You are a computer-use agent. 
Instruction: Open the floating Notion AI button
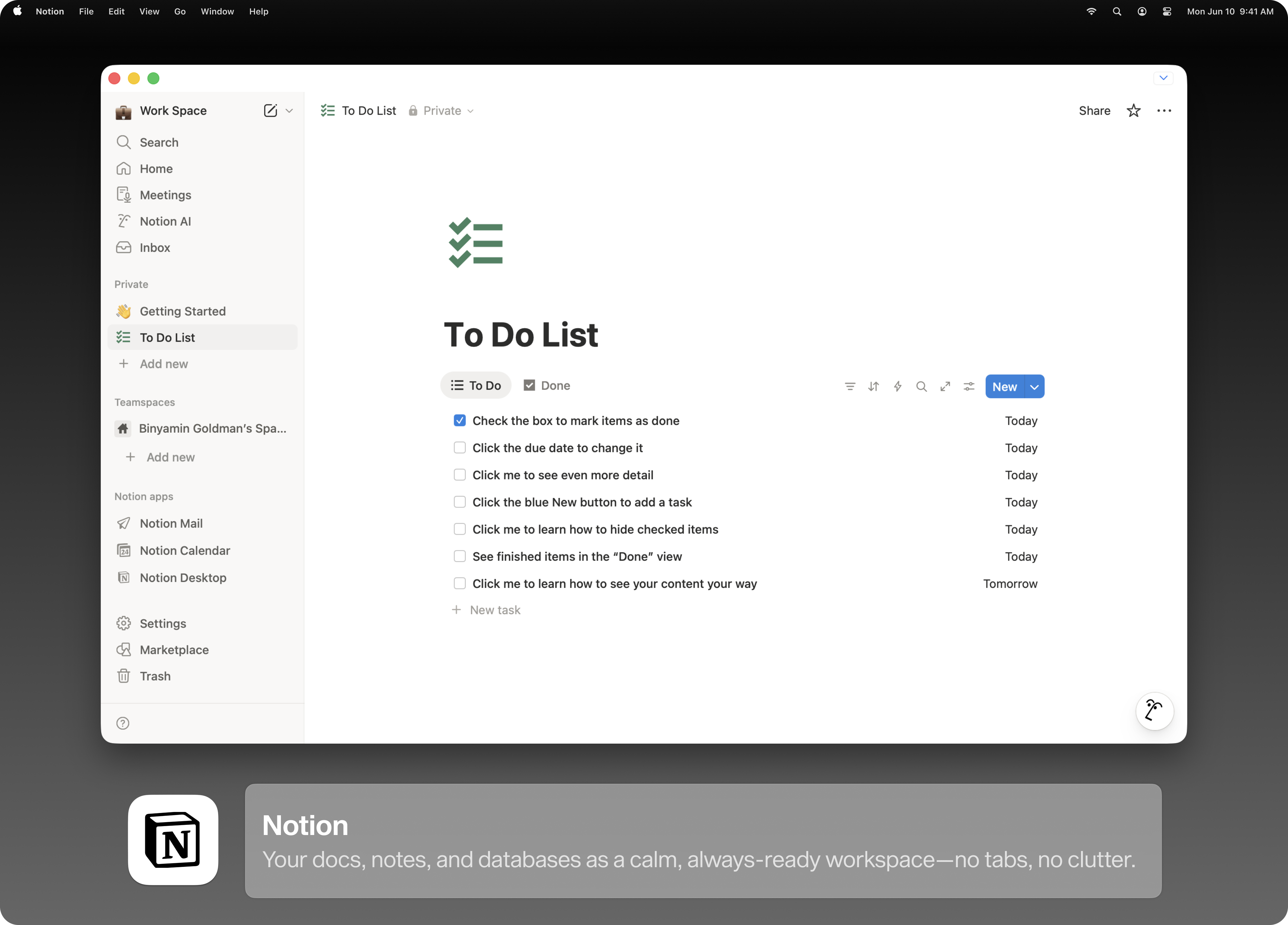coord(1154,711)
